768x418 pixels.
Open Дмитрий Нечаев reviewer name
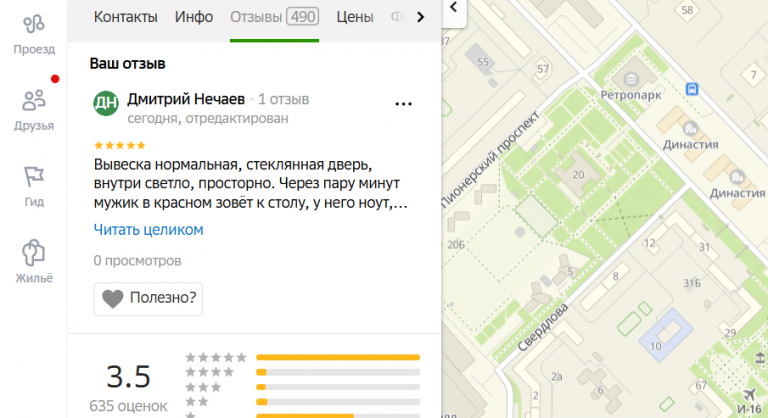(x=186, y=99)
